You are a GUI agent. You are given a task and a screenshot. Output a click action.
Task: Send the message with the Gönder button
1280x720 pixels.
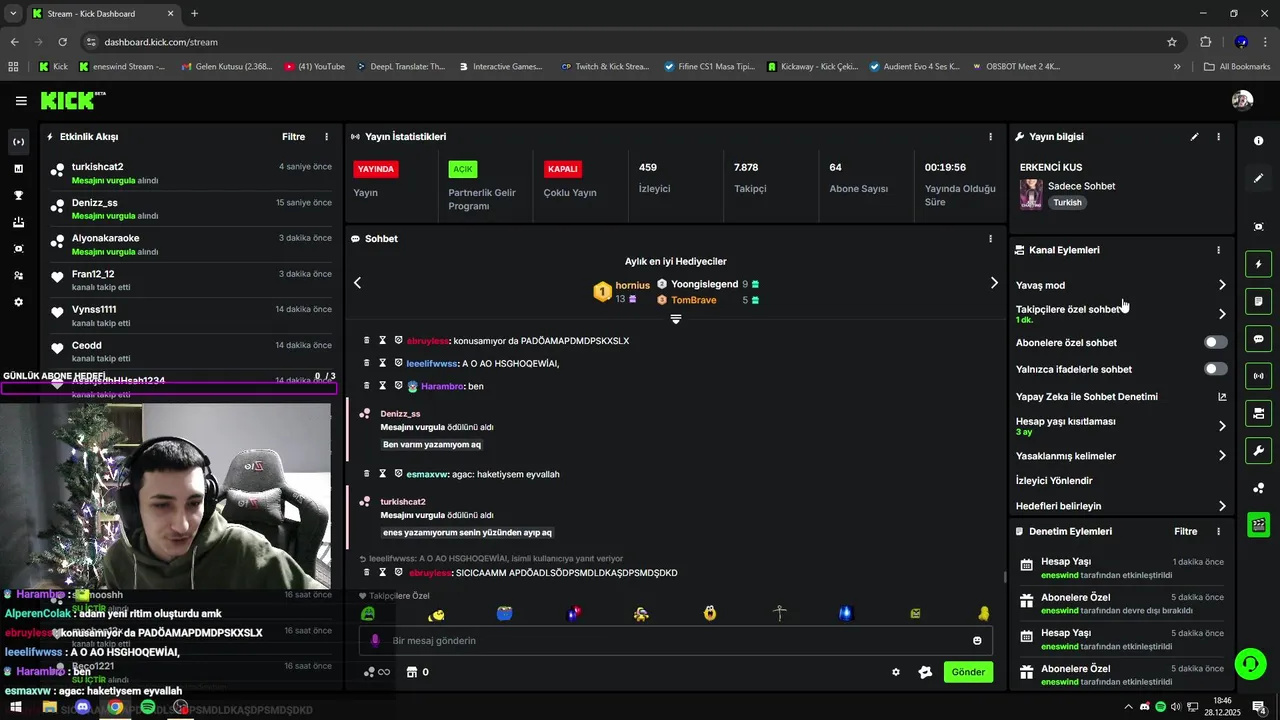[x=968, y=672]
